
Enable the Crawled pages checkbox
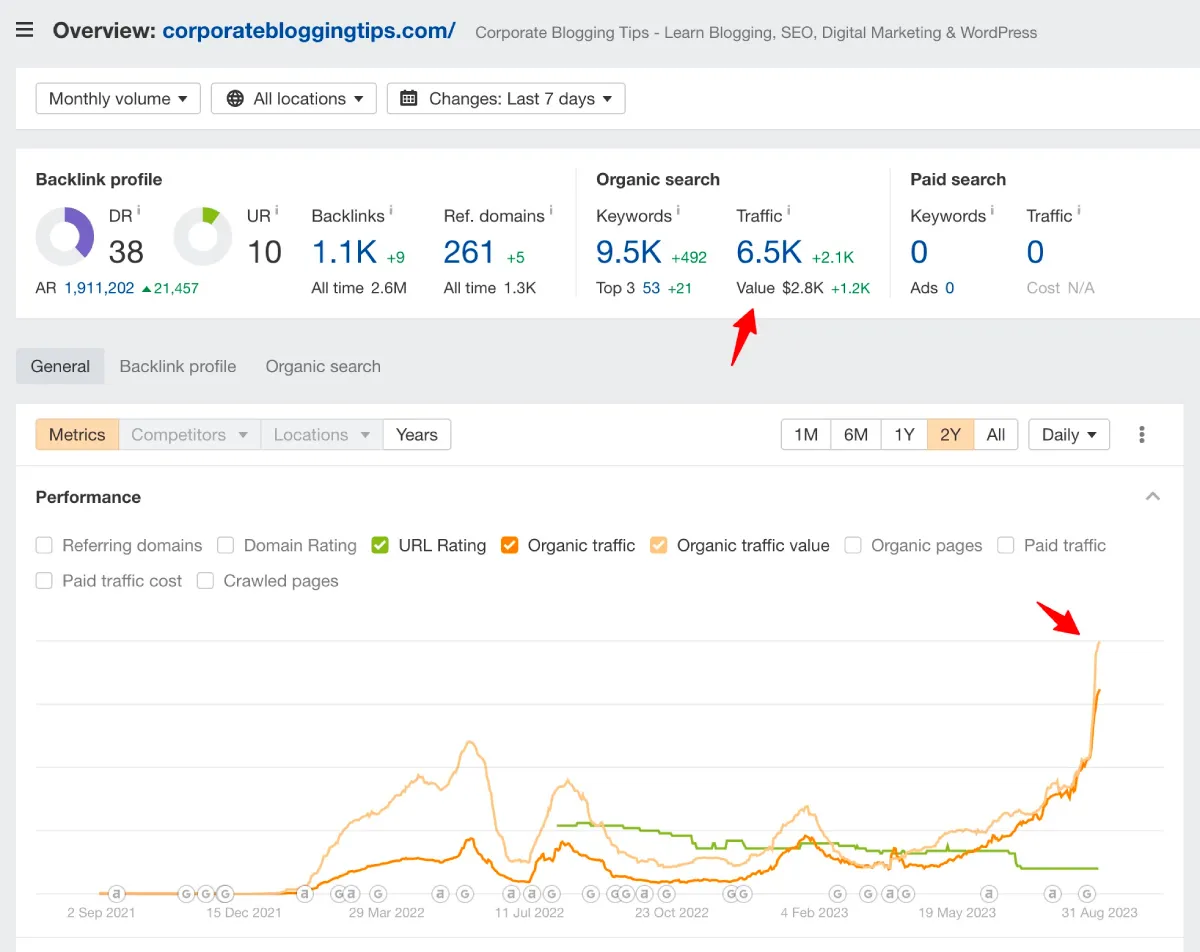pos(206,581)
